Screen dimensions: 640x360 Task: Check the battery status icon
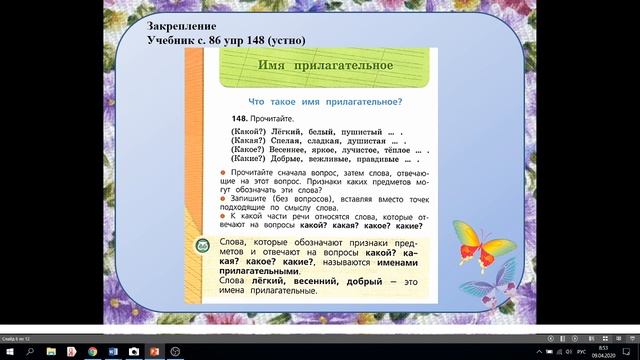(x=549, y=352)
